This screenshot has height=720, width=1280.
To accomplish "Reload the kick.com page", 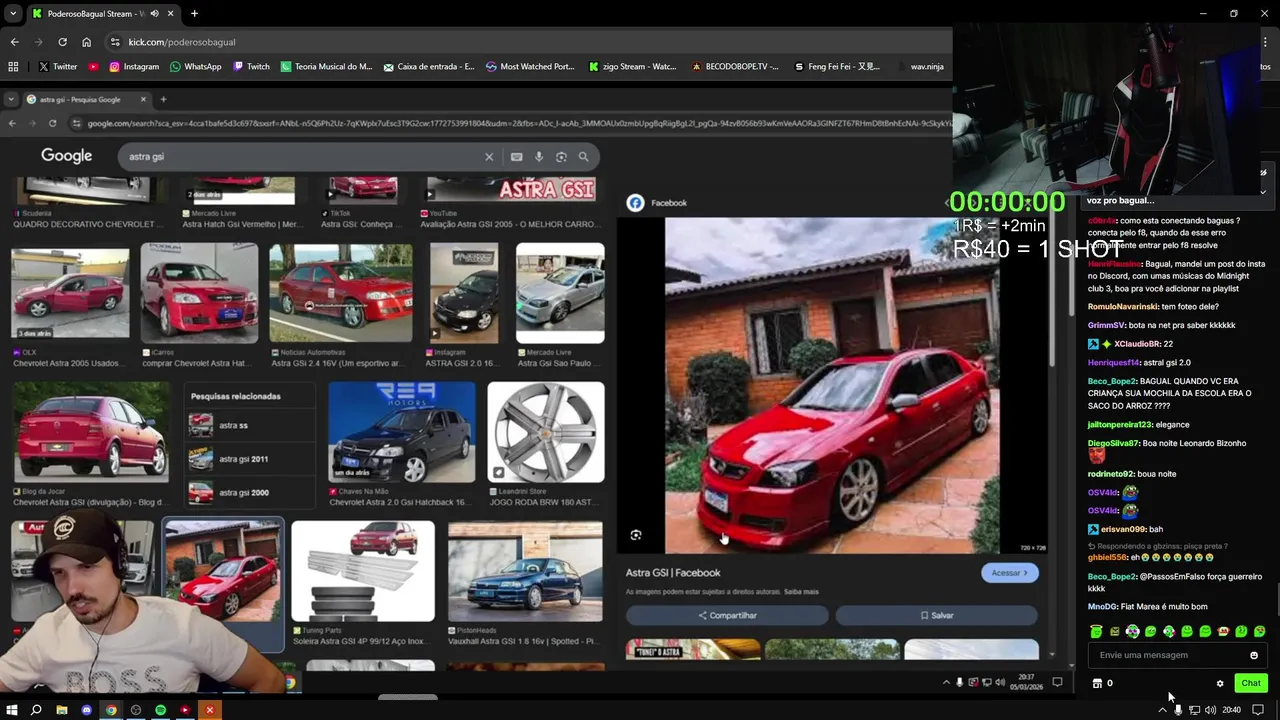I will (x=62, y=42).
